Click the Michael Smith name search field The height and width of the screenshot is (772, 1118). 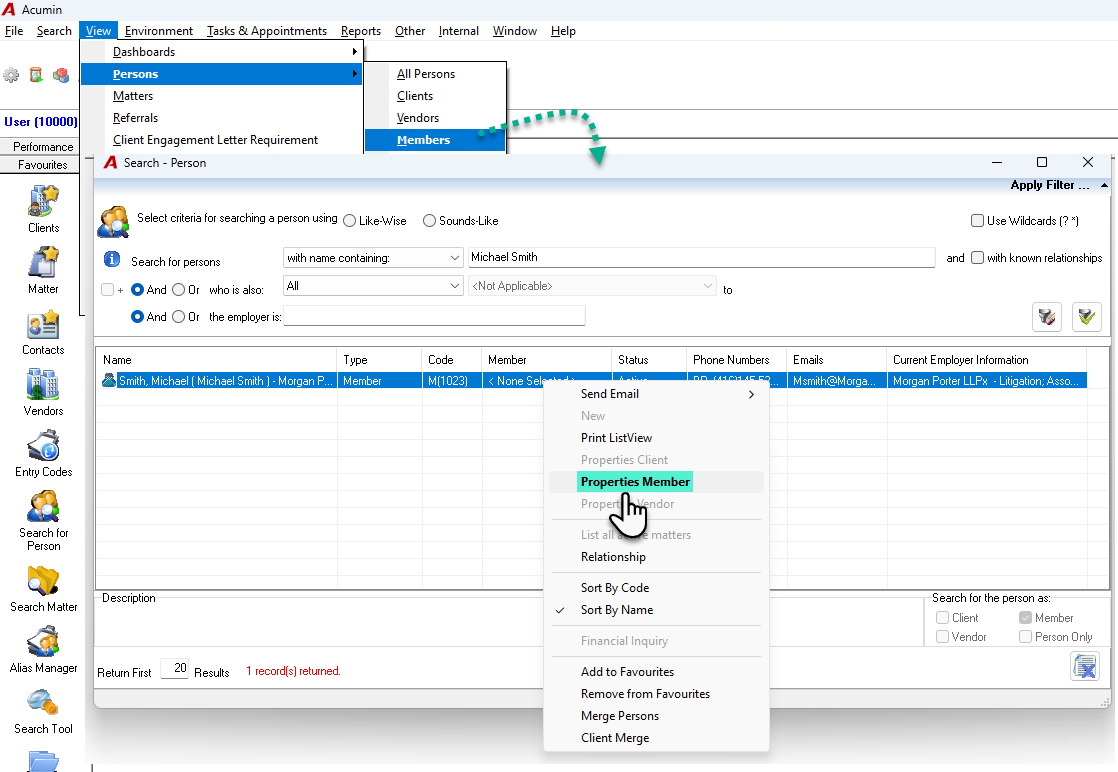pyautogui.click(x=702, y=257)
